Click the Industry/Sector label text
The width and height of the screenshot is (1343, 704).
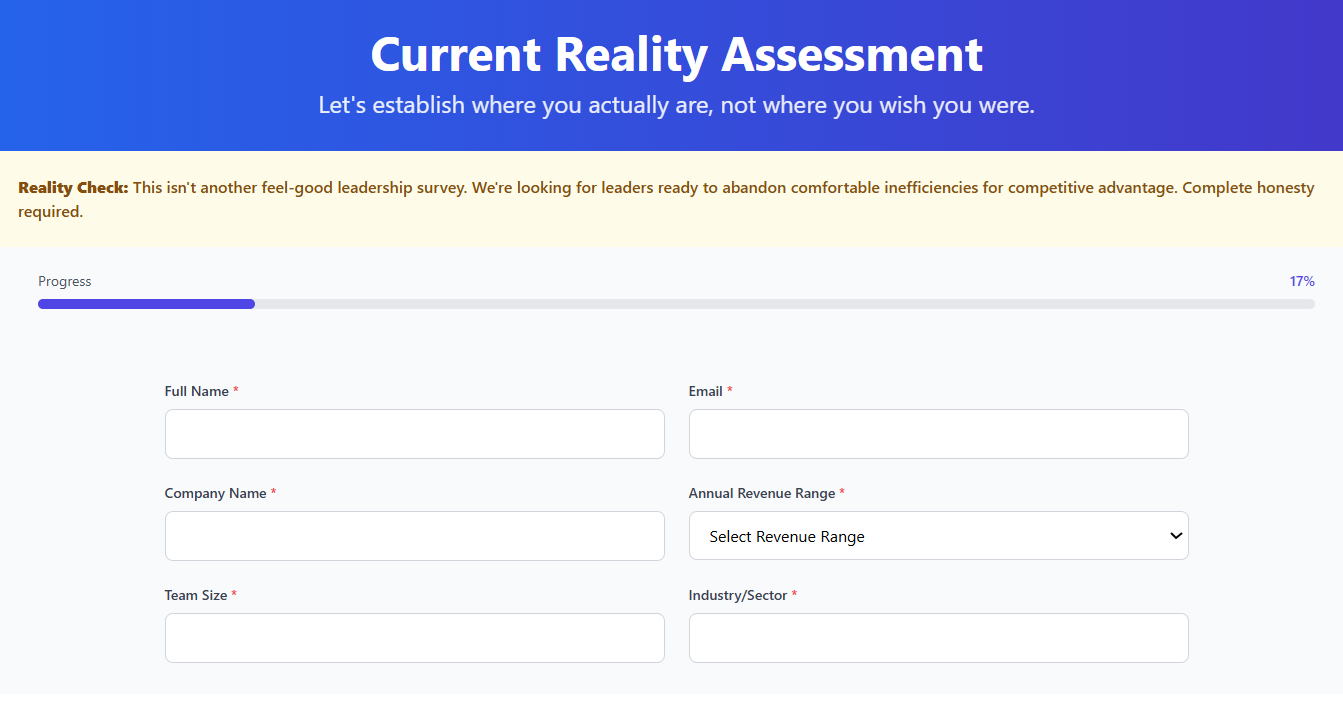click(x=738, y=595)
